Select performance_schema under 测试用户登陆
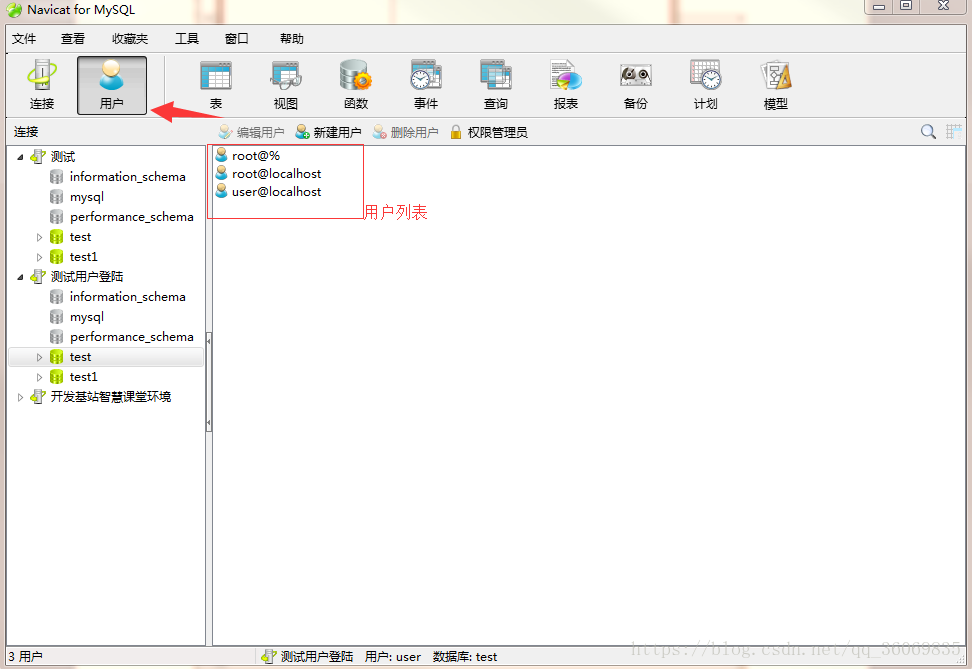The image size is (972, 669). click(131, 337)
